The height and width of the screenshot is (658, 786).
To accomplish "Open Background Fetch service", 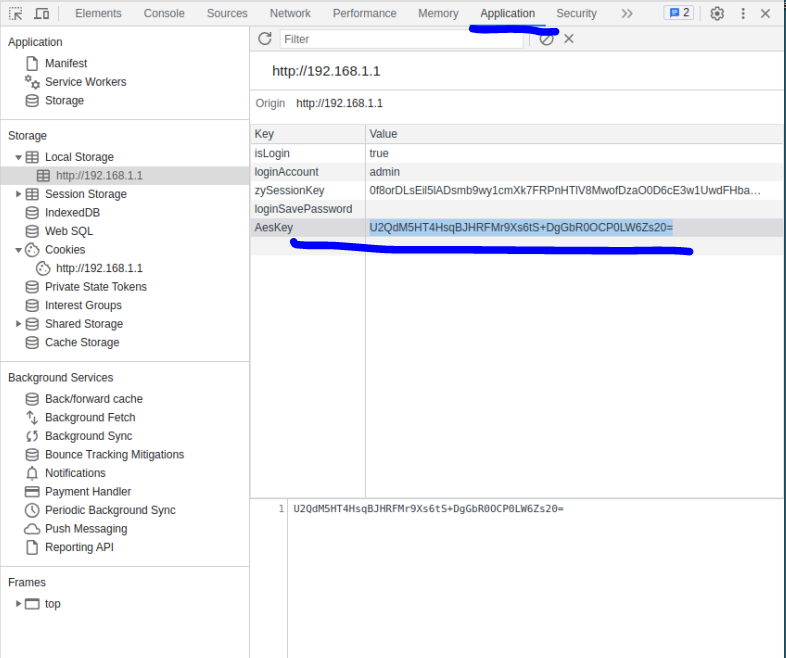I will pyautogui.click(x=90, y=417).
